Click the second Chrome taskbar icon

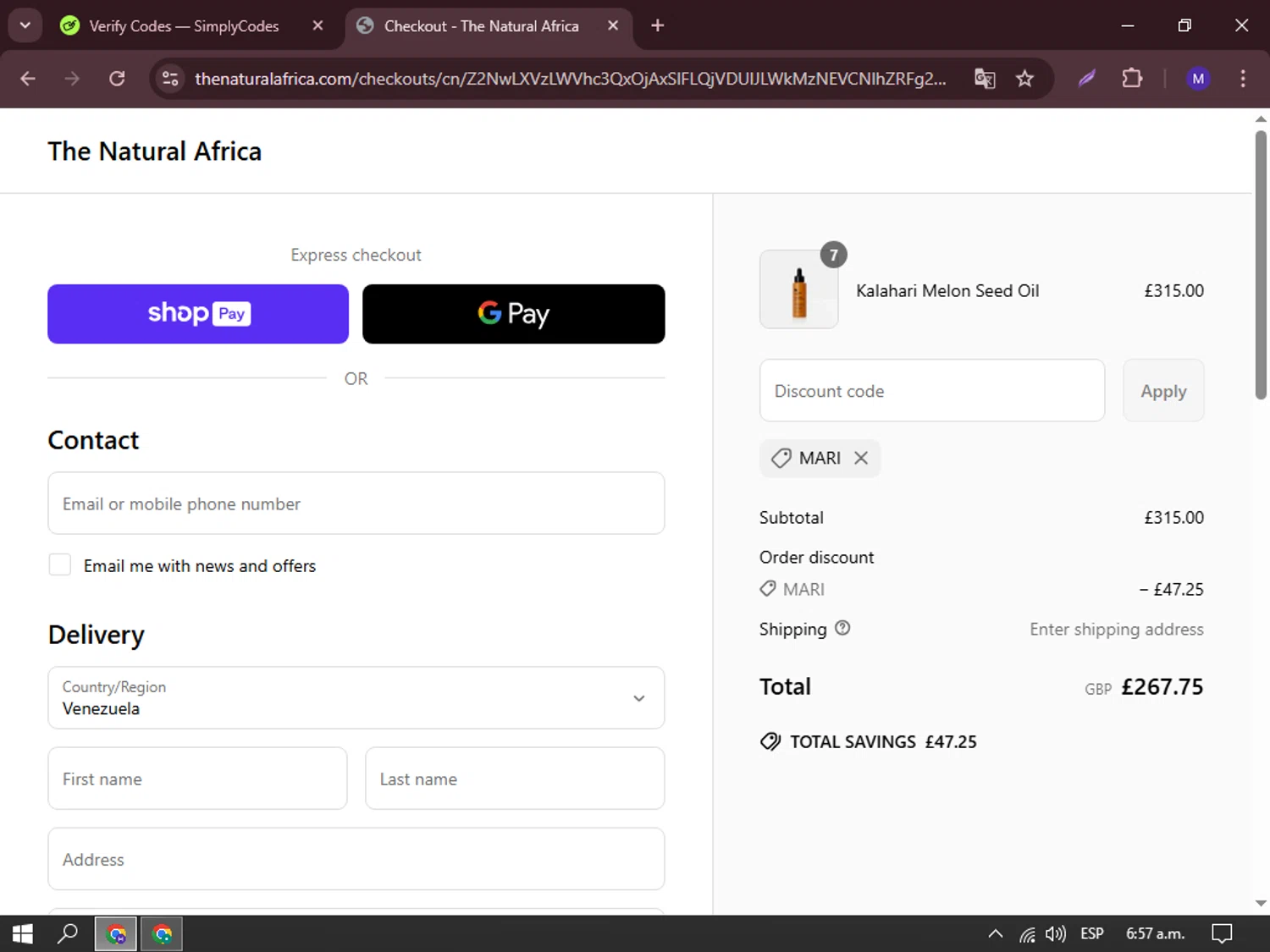(x=162, y=934)
